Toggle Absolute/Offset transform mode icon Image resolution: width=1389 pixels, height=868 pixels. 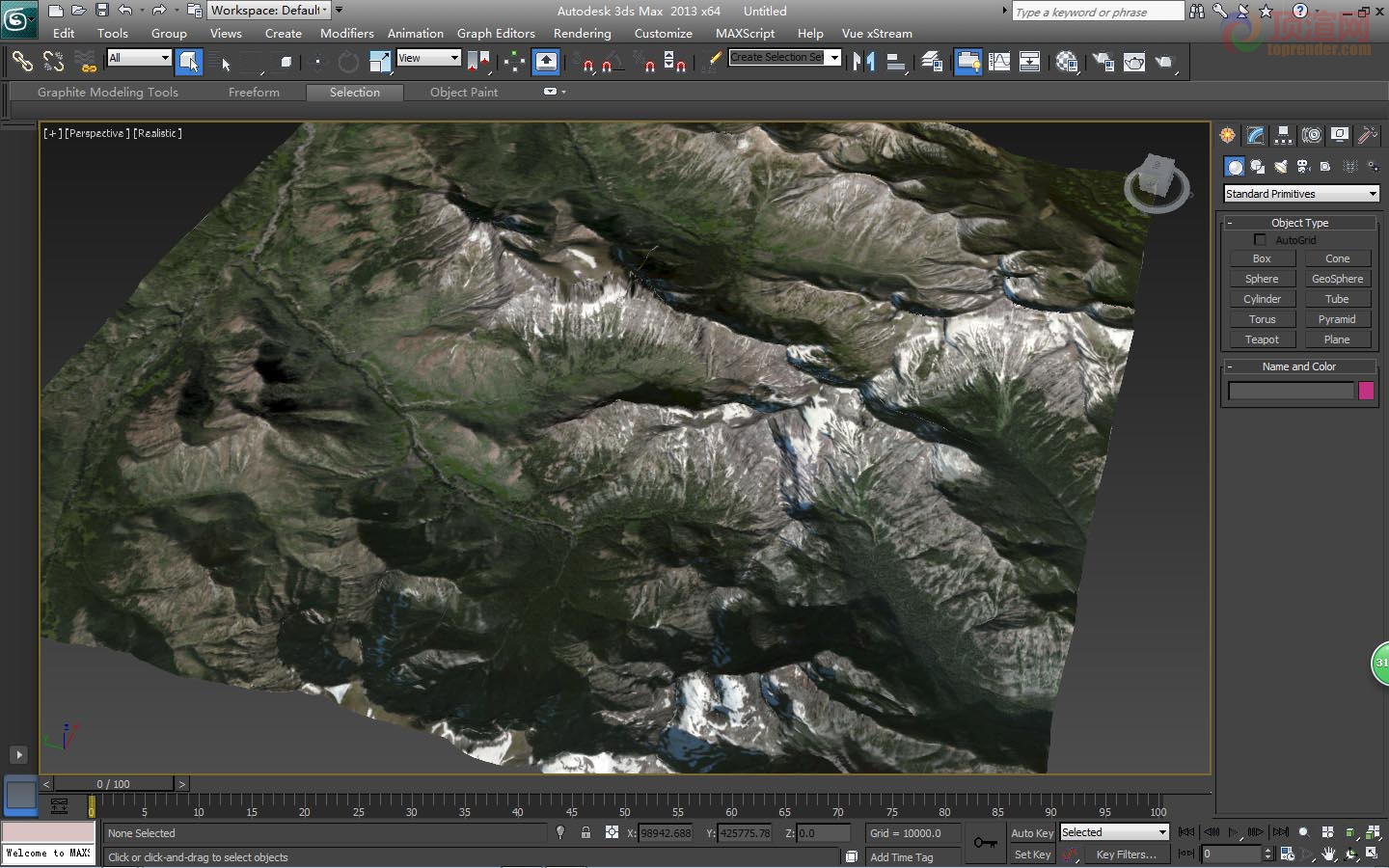pos(612,832)
